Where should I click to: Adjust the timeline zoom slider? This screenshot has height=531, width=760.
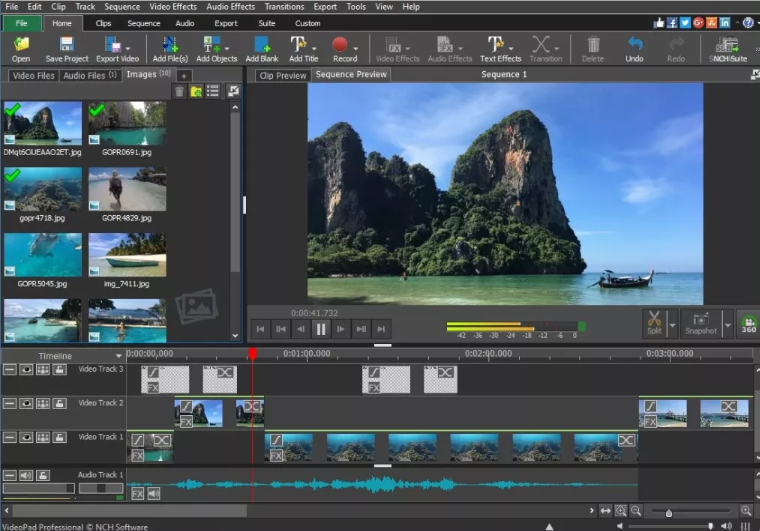pyautogui.click(x=669, y=512)
